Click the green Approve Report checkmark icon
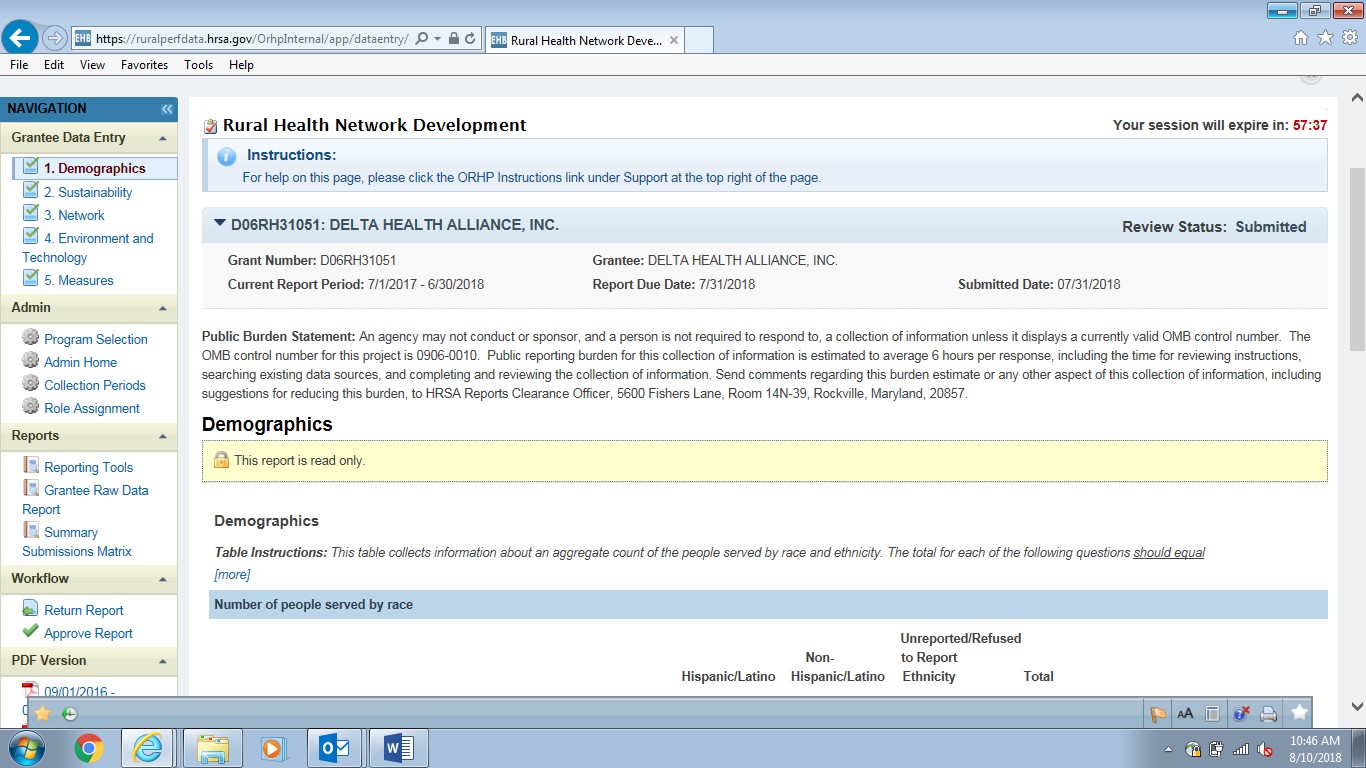Screen dimensions: 1366x768 pyautogui.click(x=31, y=632)
